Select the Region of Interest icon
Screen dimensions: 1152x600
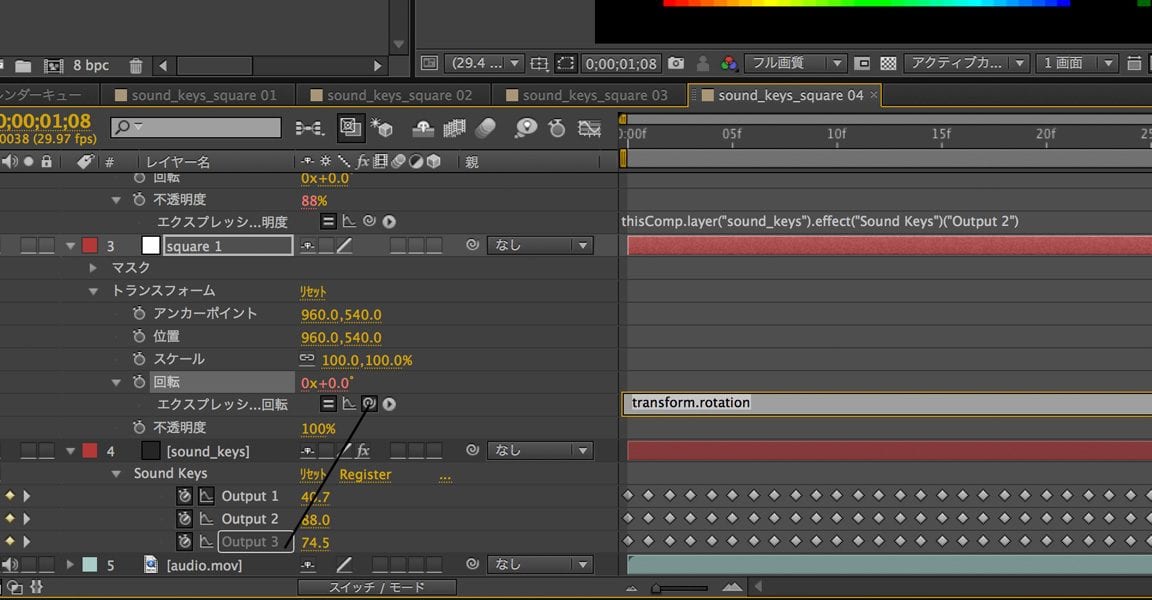[x=566, y=62]
